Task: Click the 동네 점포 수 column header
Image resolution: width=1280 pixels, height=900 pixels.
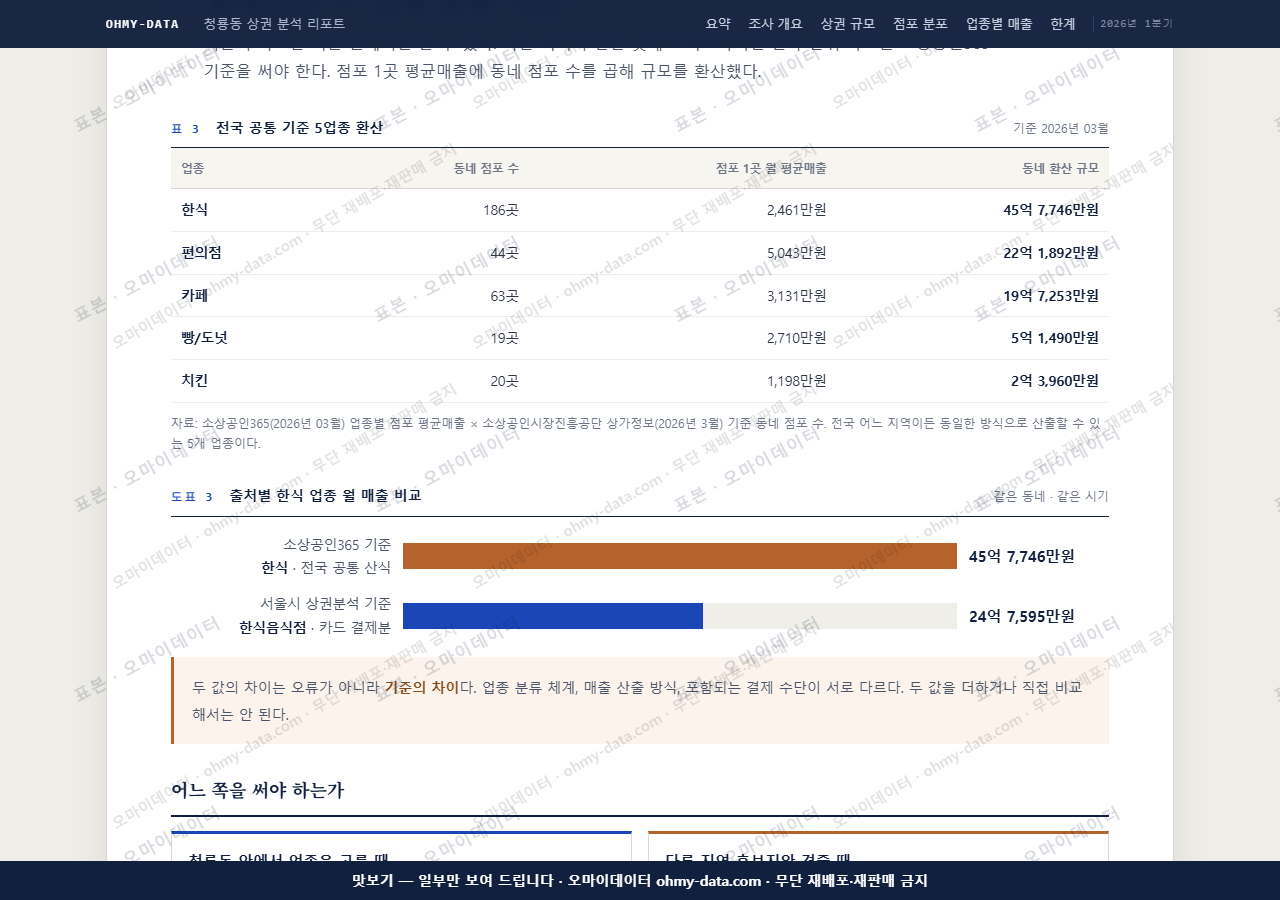Action: tap(485, 168)
